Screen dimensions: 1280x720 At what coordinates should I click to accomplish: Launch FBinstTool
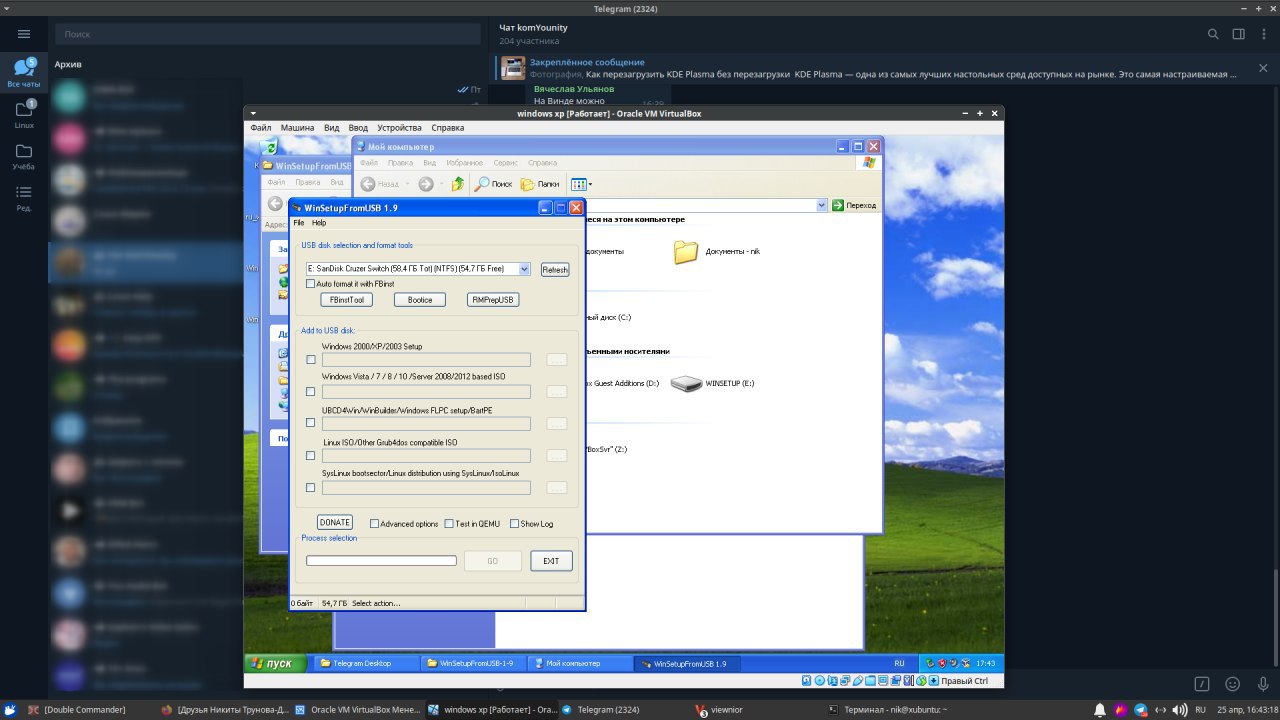346,300
